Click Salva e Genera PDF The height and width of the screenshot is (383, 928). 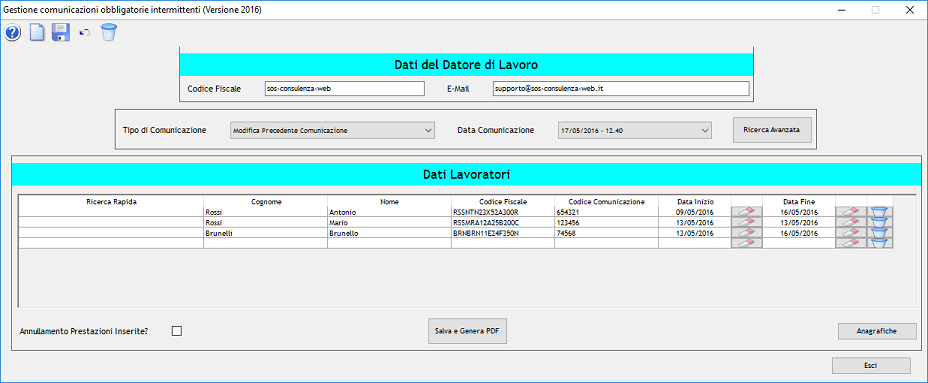click(468, 331)
